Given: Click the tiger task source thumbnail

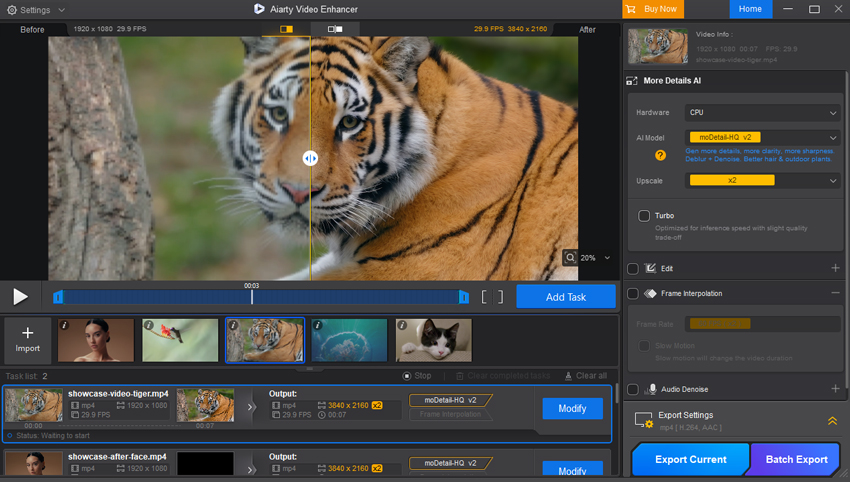Looking at the screenshot, I should click(x=34, y=405).
